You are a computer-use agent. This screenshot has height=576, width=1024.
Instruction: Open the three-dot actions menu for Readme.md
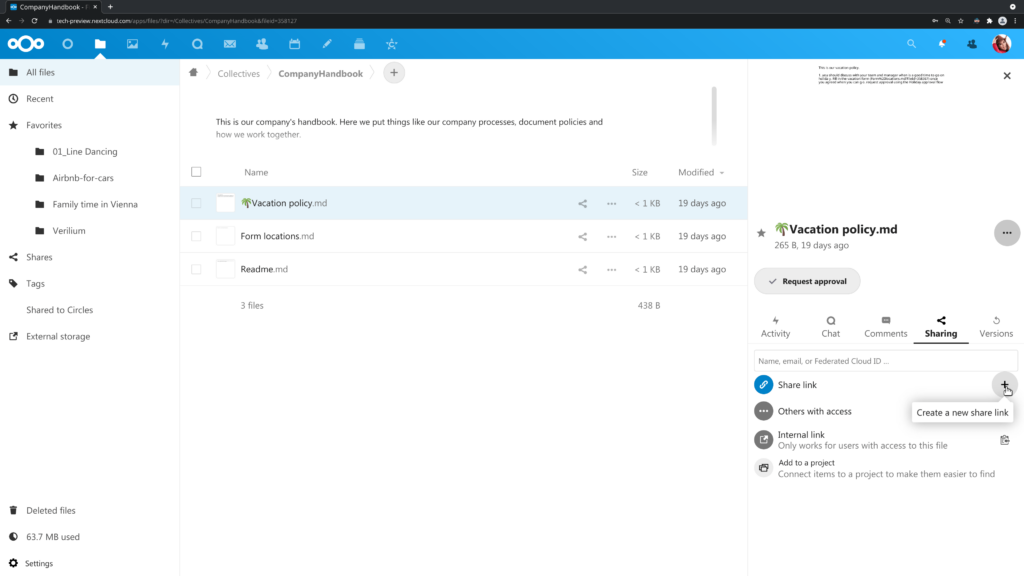[x=612, y=269]
